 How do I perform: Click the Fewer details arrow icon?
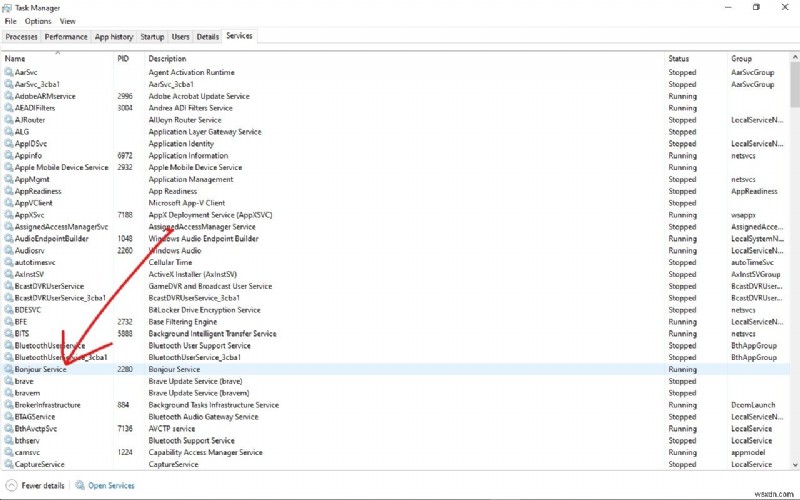tap(11, 485)
